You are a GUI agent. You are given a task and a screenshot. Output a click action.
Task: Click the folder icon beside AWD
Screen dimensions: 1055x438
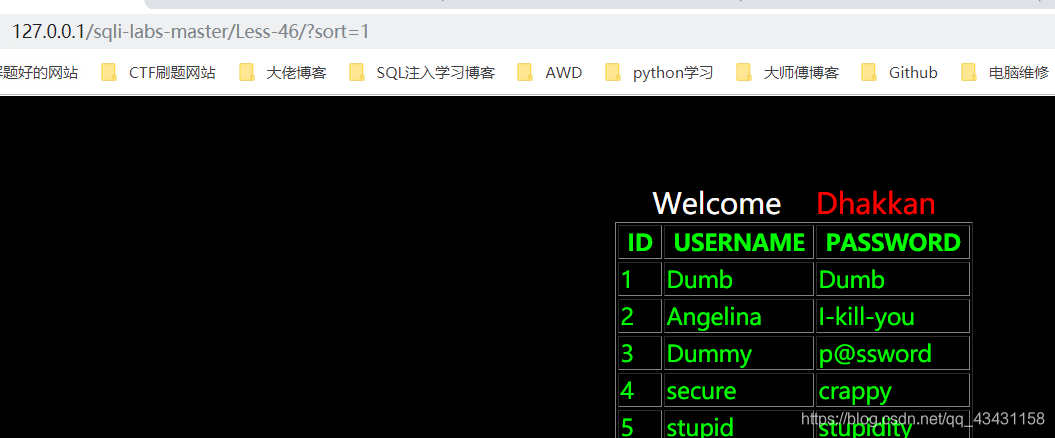tap(525, 73)
